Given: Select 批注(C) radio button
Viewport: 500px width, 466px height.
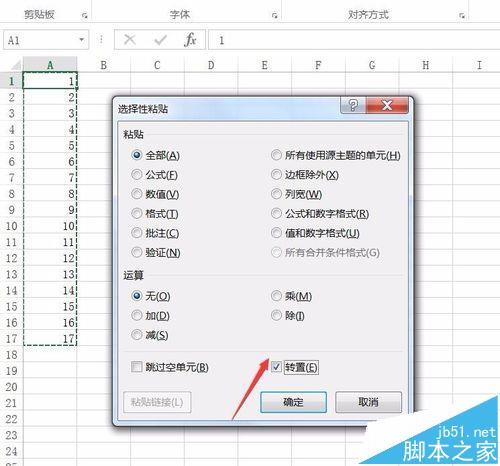Looking at the screenshot, I should (137, 233).
